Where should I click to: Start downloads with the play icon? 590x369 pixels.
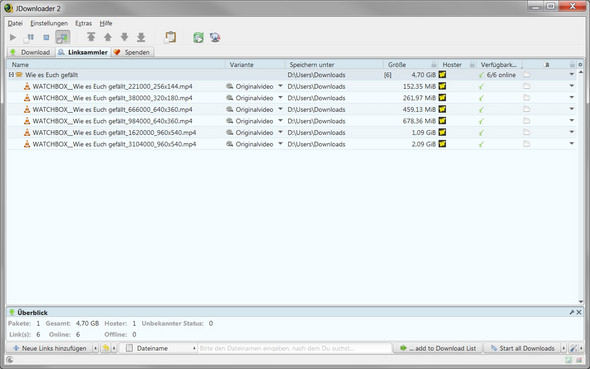pyautogui.click(x=13, y=37)
